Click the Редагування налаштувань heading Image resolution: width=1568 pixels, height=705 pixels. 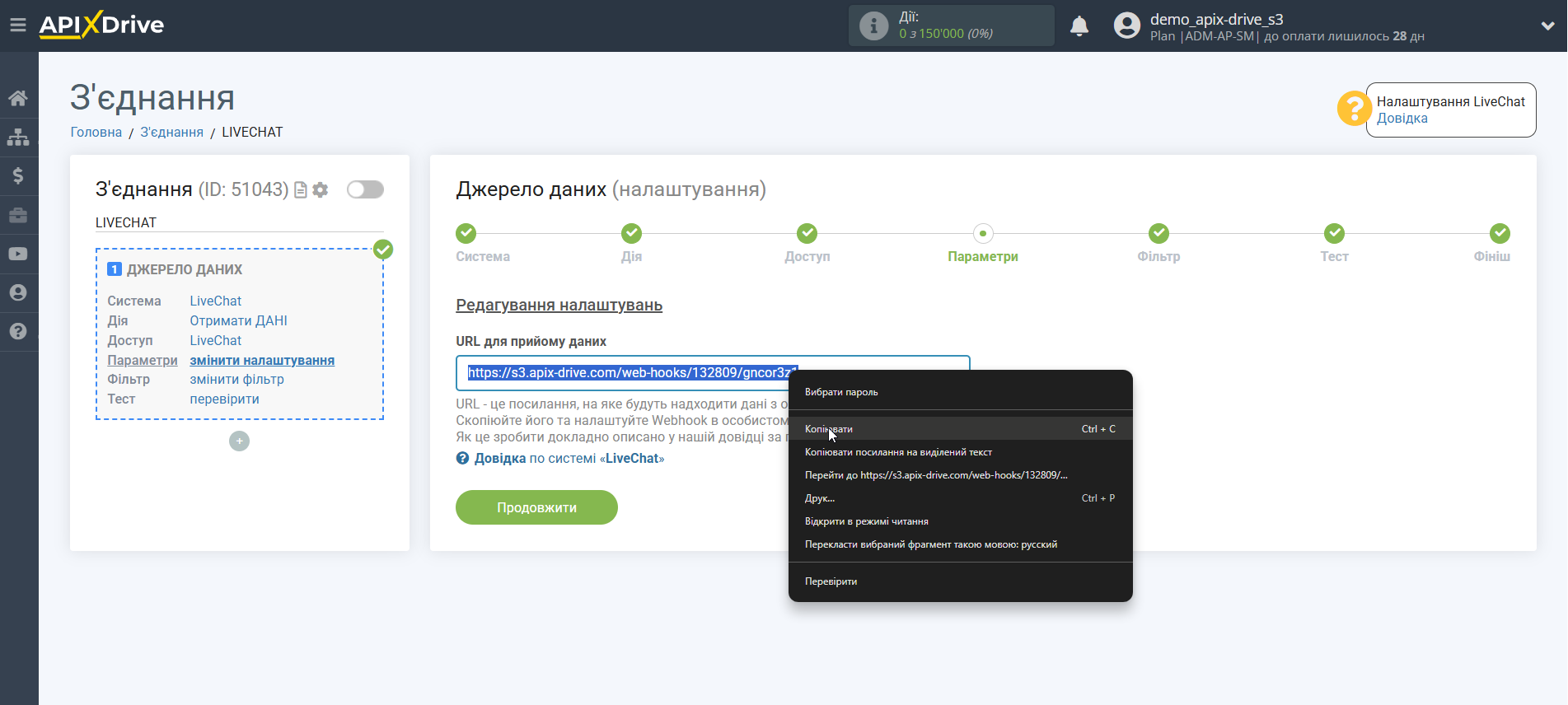click(559, 306)
